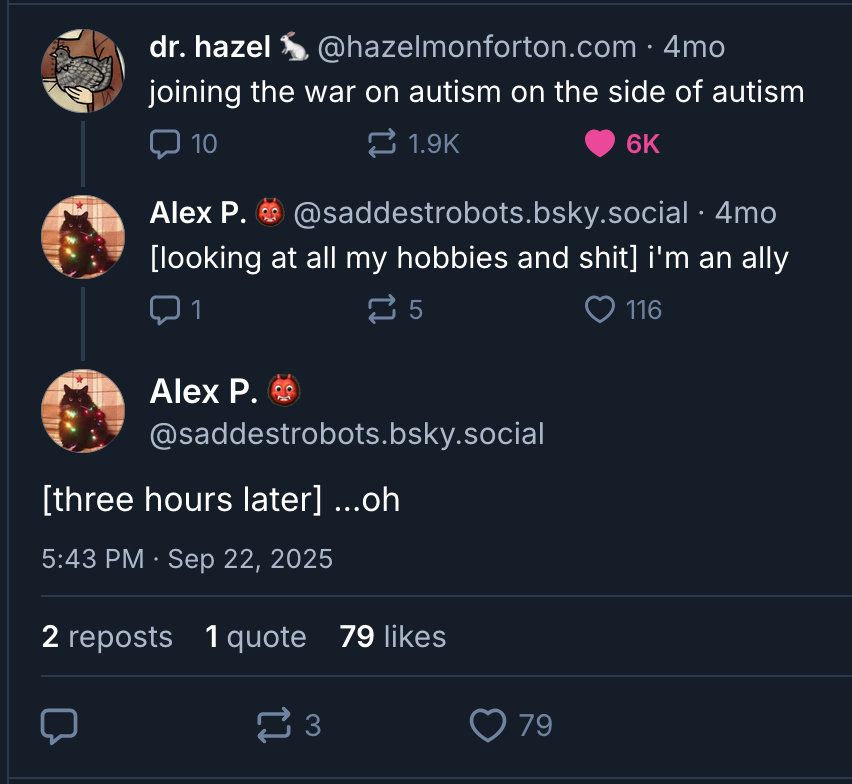View the 1 quote post

[256, 637]
